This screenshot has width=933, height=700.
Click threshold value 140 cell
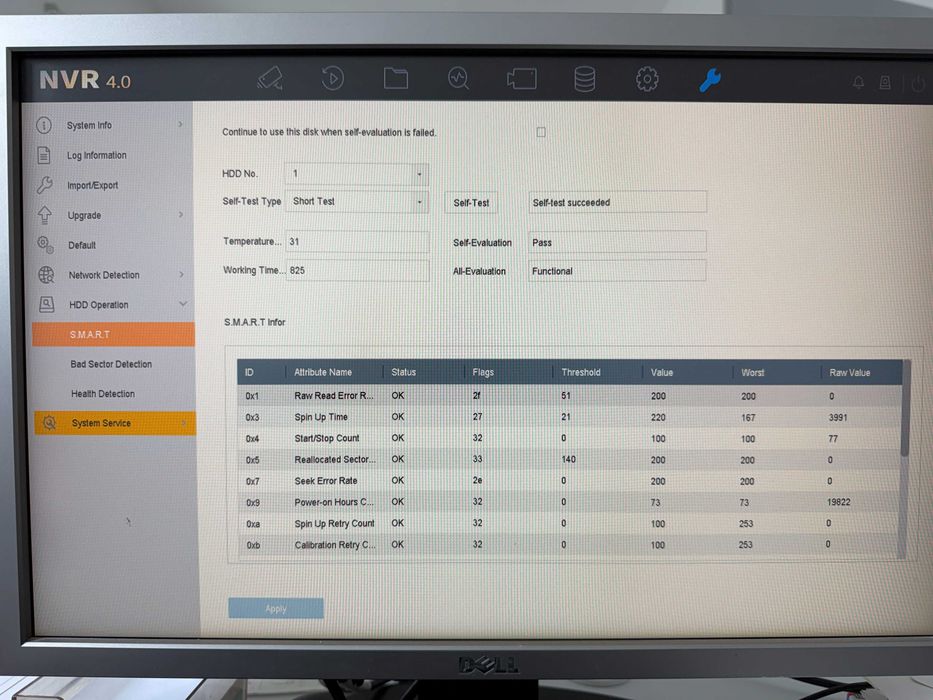pos(568,460)
